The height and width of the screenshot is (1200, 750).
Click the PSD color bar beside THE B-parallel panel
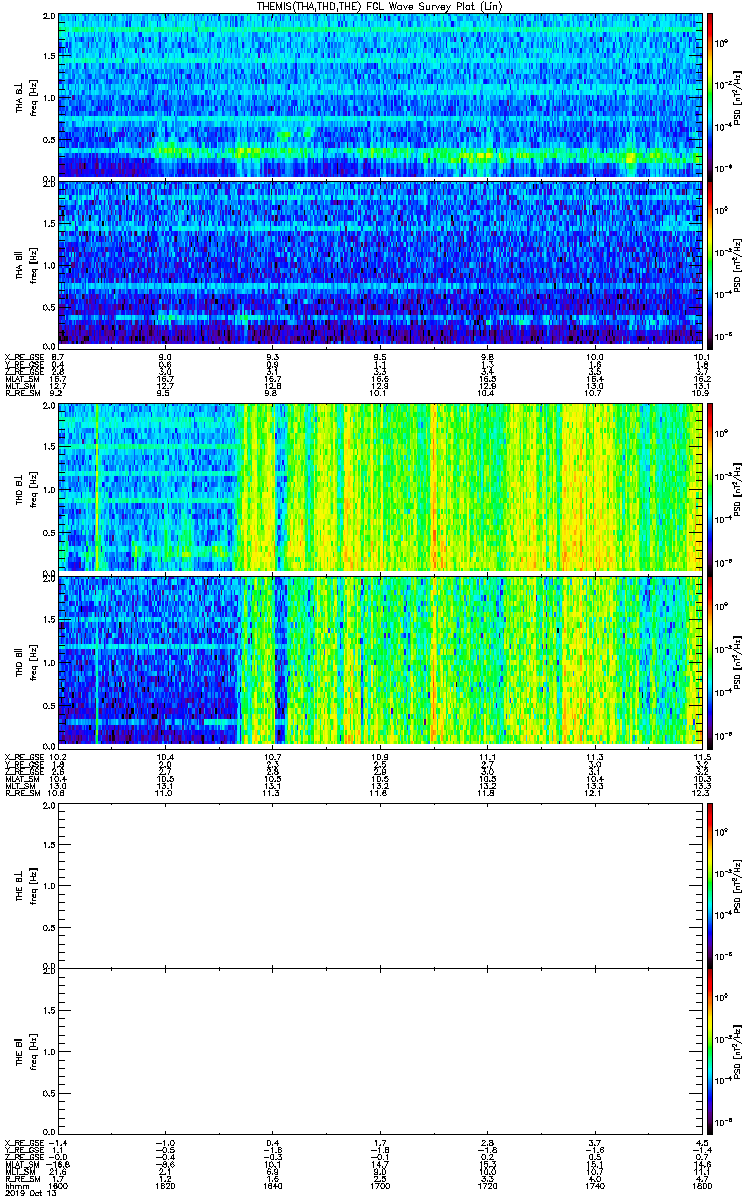pyautogui.click(x=710, y=1051)
